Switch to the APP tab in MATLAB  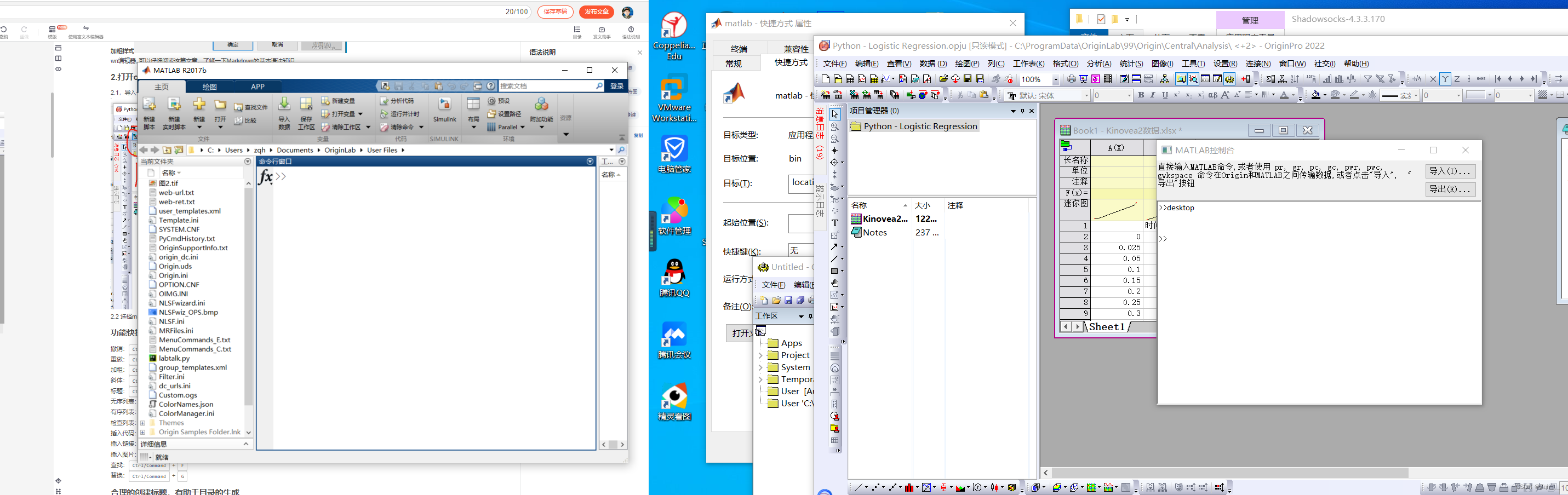point(257,87)
